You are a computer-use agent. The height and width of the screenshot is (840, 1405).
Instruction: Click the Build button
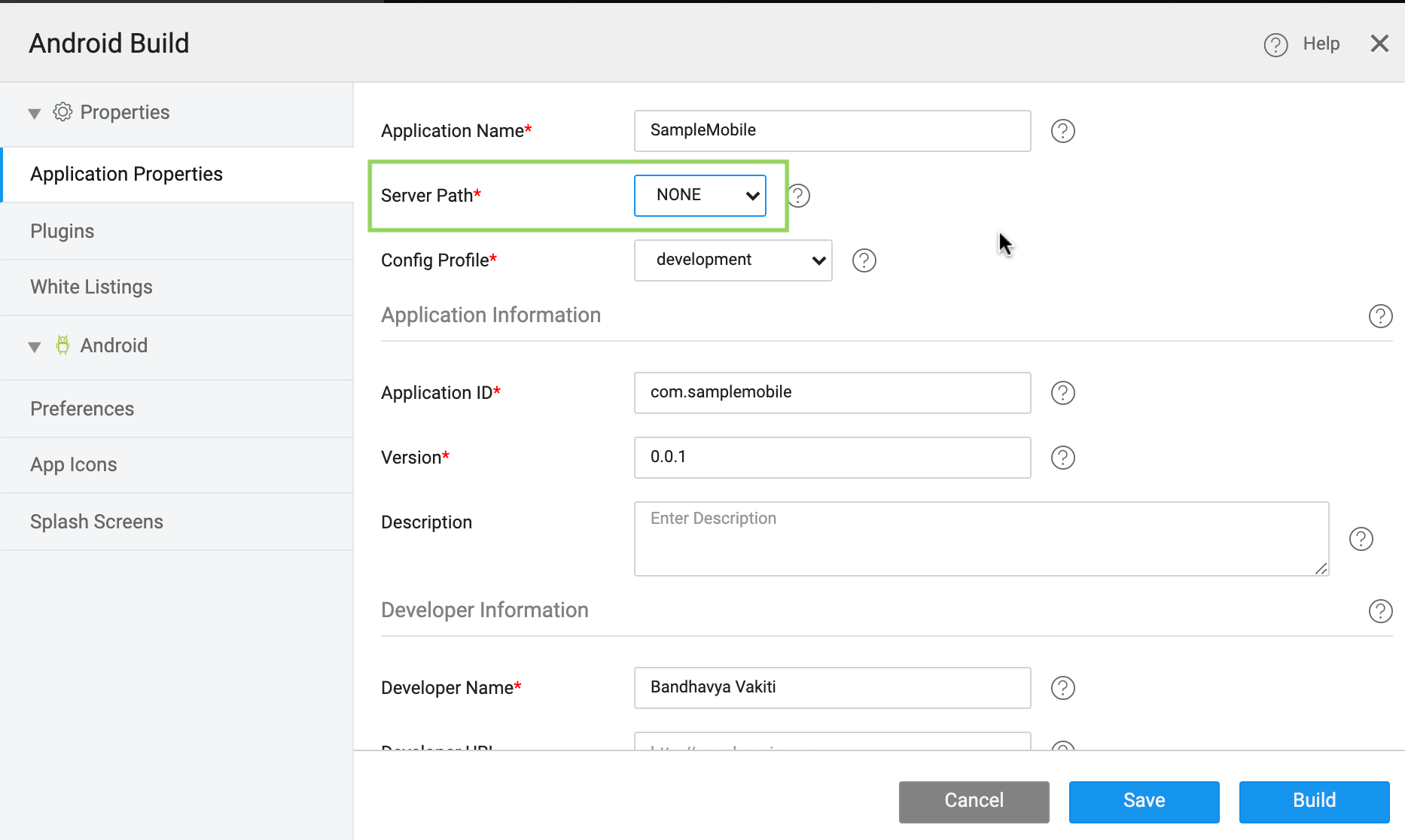pos(1314,801)
